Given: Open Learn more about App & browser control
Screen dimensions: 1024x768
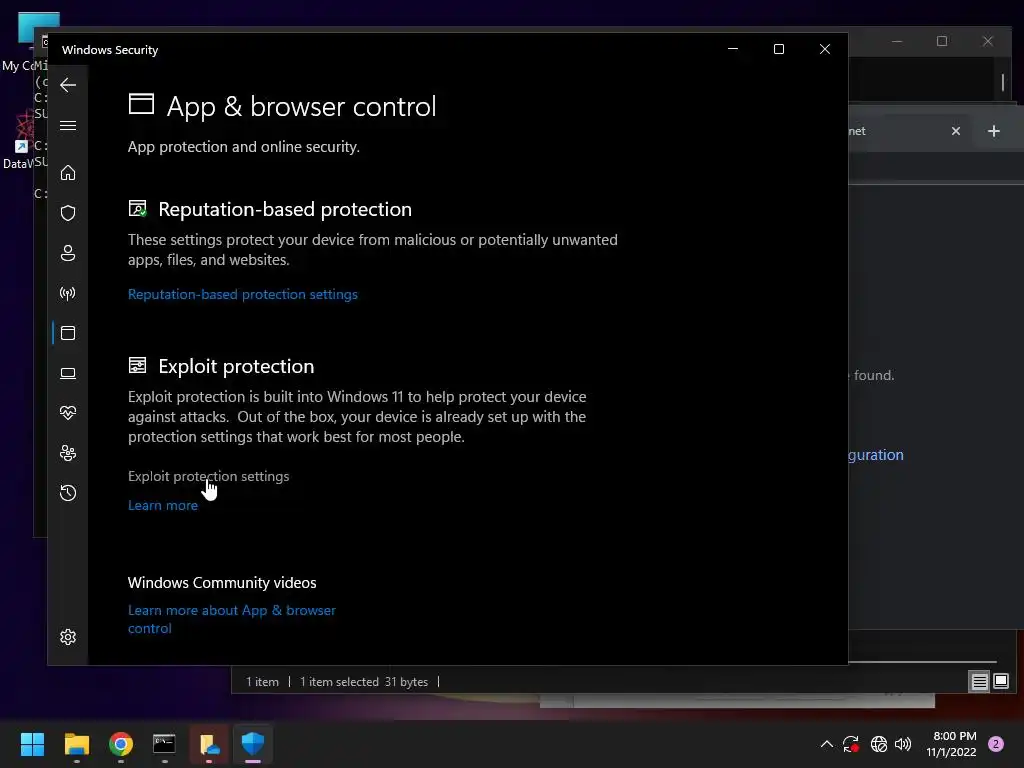Looking at the screenshot, I should [x=232, y=619].
